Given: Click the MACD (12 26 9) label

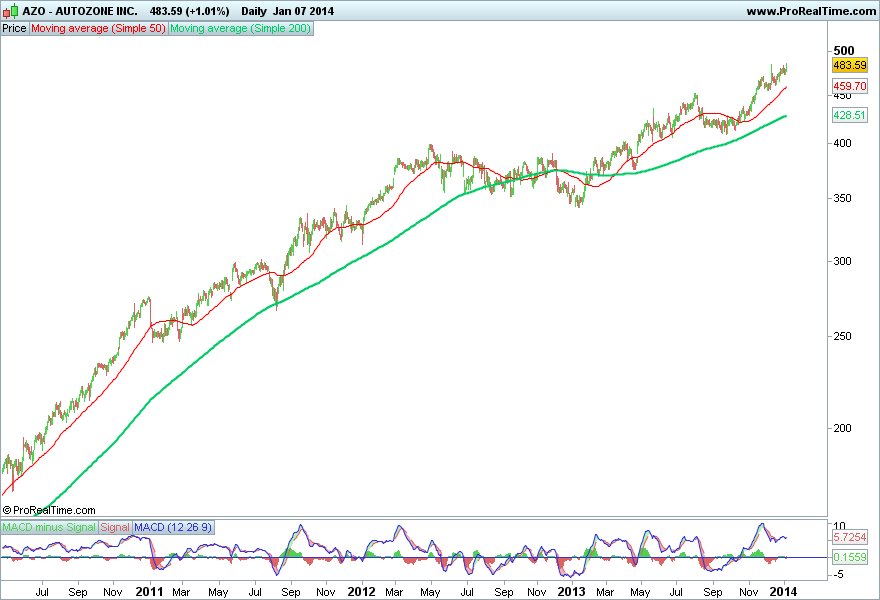Looking at the screenshot, I should tap(173, 527).
